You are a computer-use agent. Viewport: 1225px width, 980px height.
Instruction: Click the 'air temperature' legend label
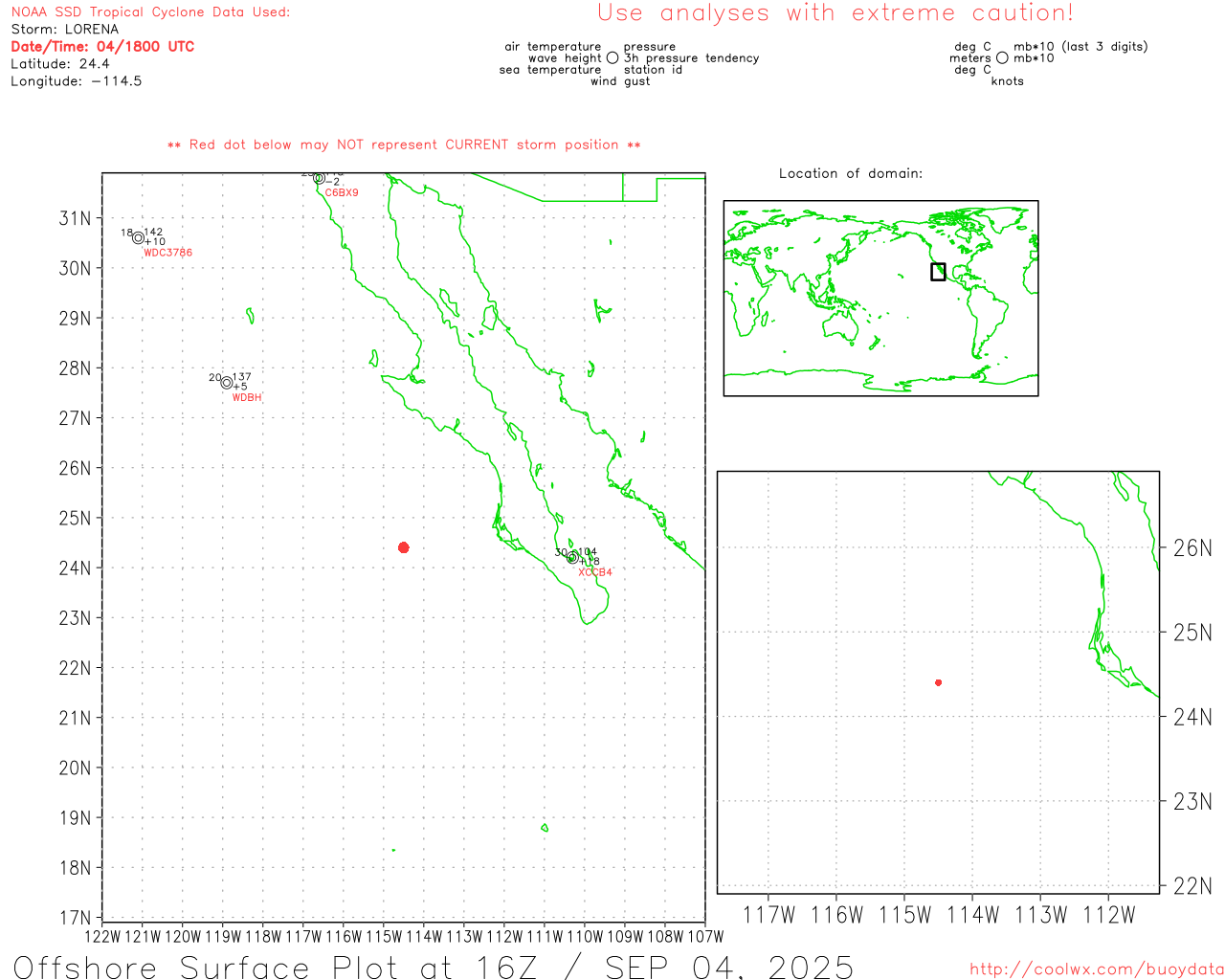coord(553,47)
